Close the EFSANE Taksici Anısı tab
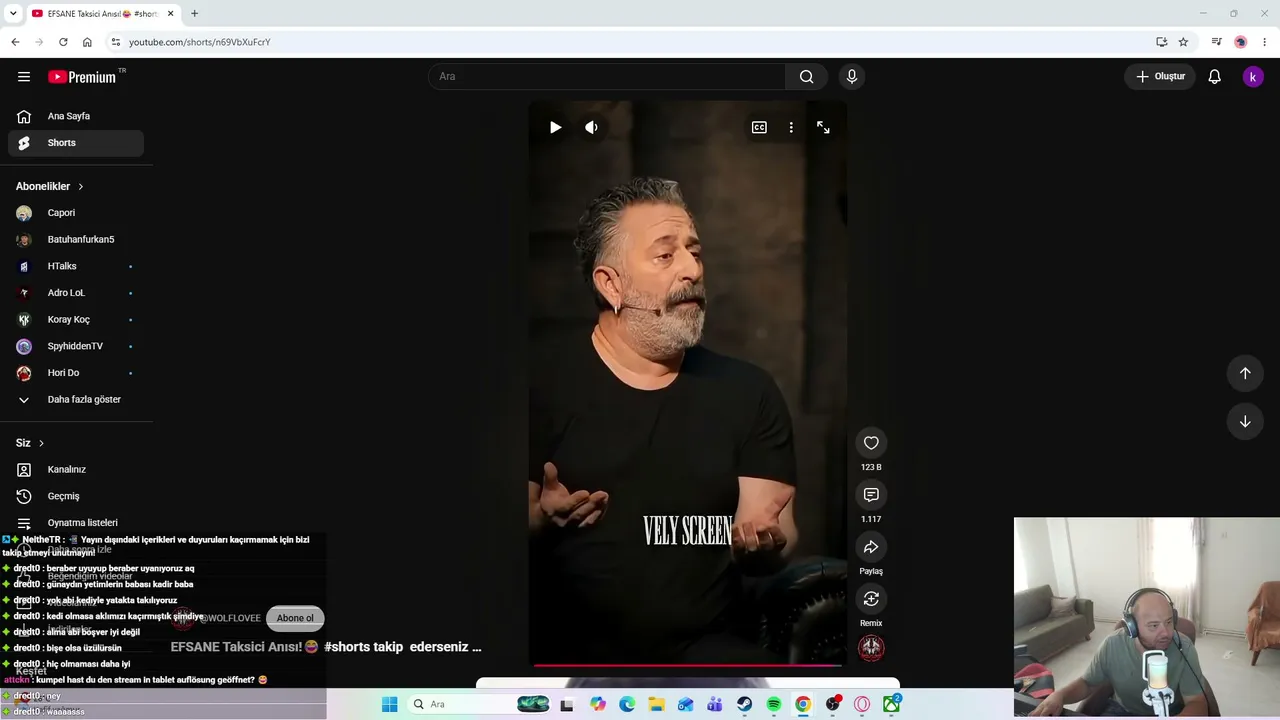 170,14
